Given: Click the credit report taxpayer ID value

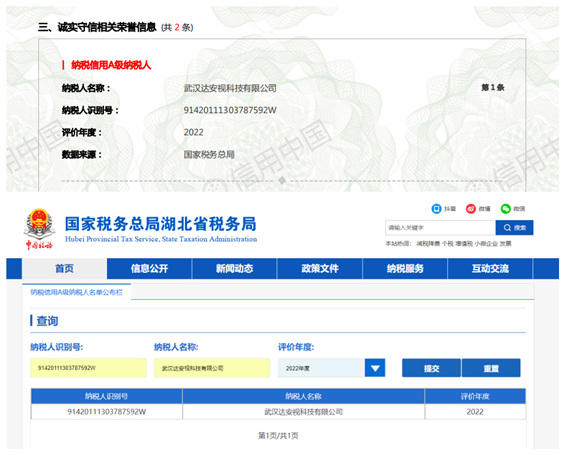Looking at the screenshot, I should click(230, 110).
